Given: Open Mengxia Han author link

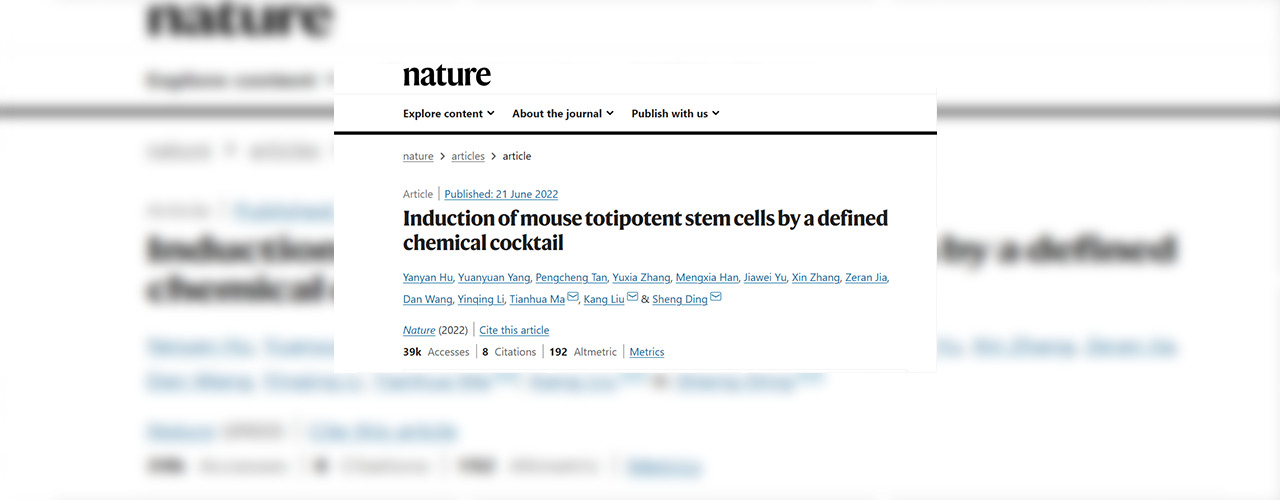Looking at the screenshot, I should coord(707,278).
